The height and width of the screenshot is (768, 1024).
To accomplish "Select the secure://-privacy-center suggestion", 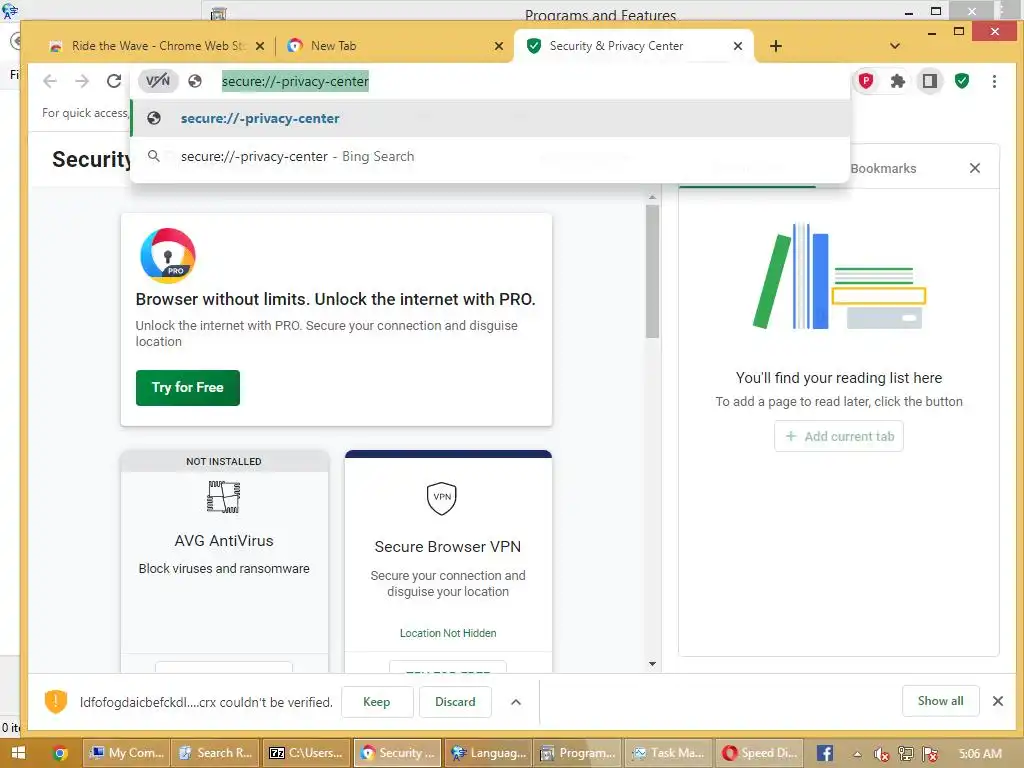I will tap(490, 118).
